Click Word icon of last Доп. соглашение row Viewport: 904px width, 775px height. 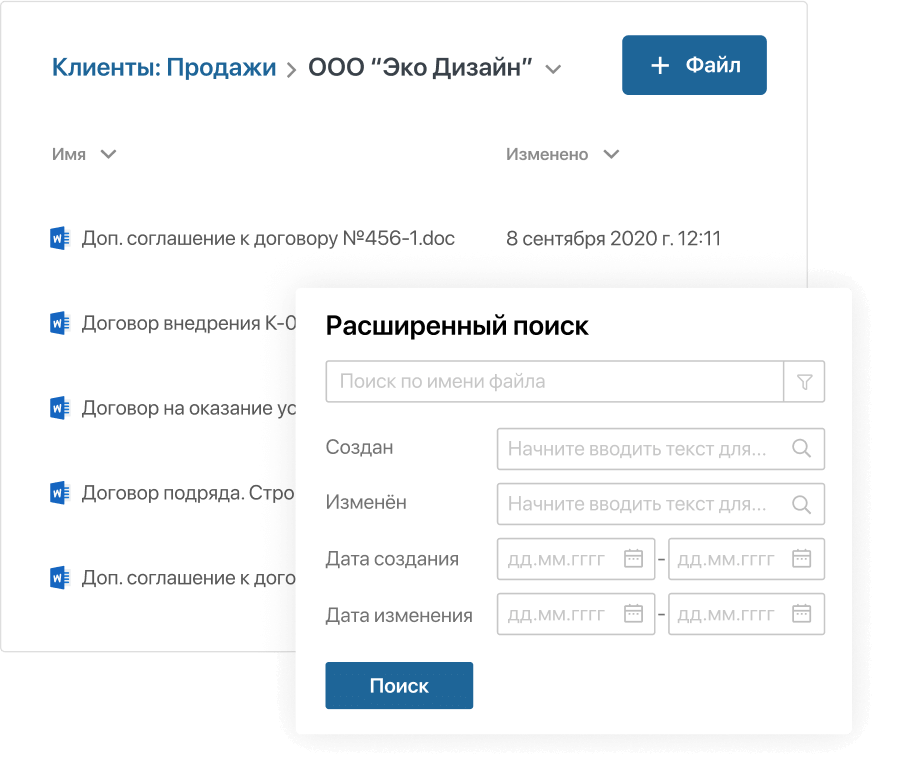(x=60, y=577)
